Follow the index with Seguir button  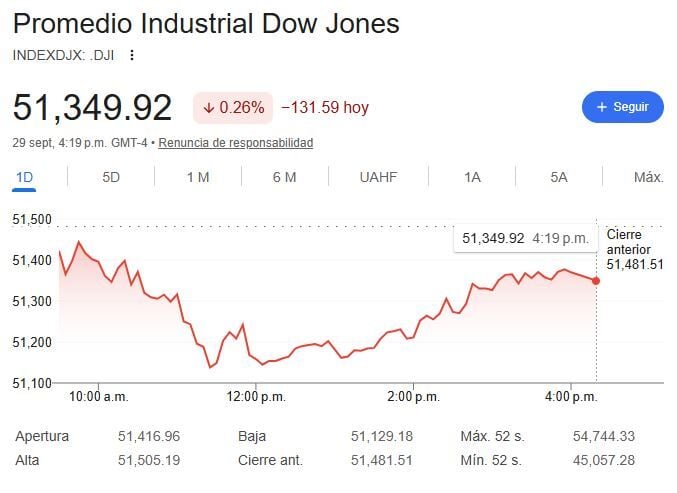pos(623,107)
